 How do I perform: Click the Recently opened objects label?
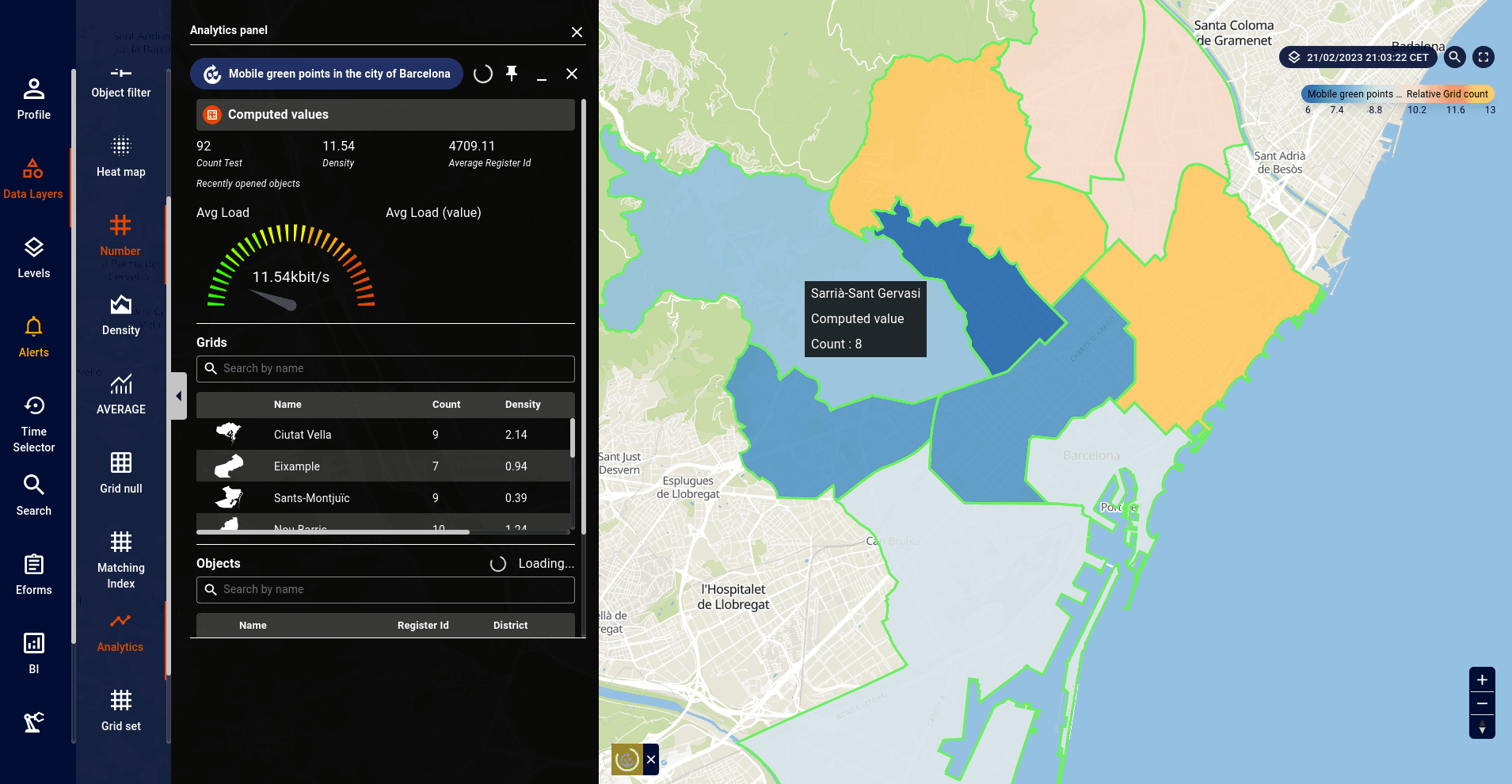point(248,184)
